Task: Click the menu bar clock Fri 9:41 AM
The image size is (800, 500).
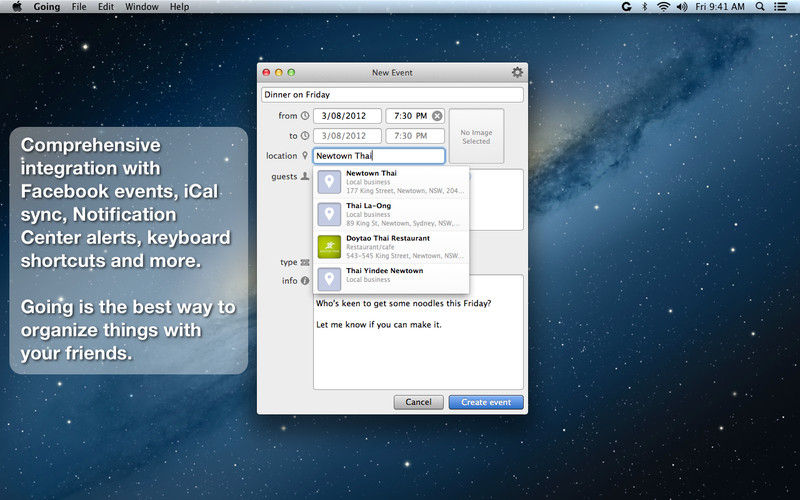Action: pos(720,7)
